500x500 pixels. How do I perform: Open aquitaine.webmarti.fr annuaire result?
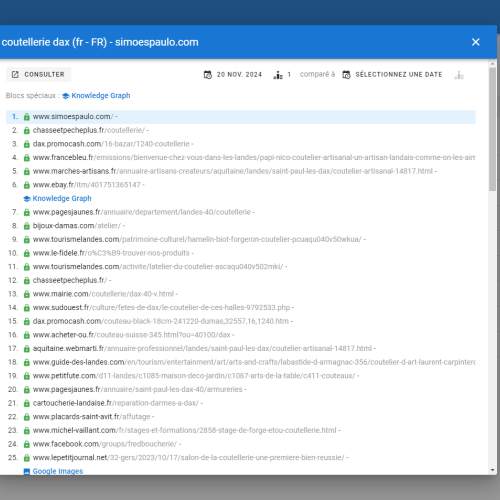pos(202,348)
